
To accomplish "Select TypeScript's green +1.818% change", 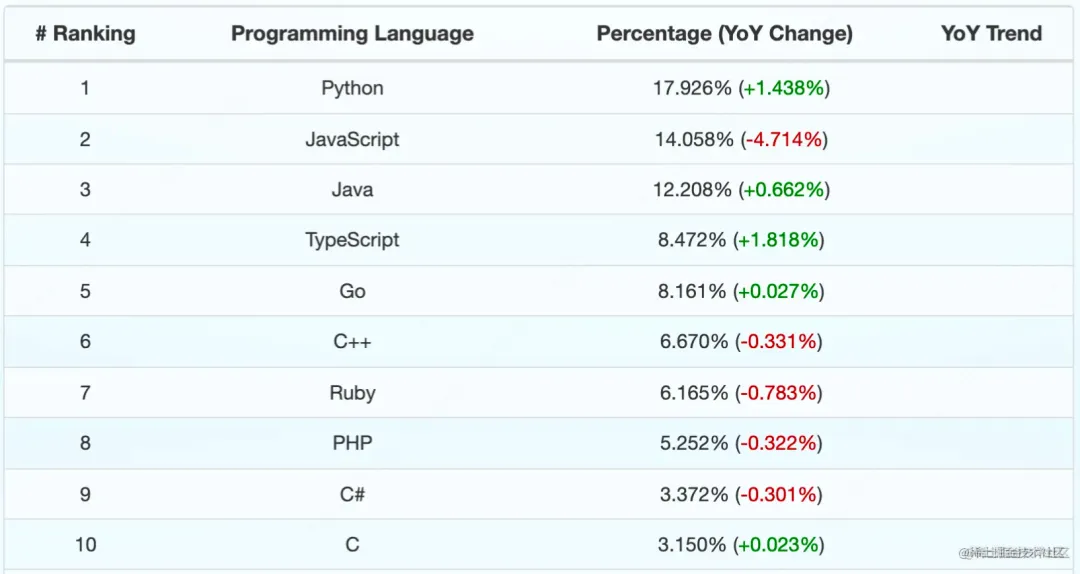I will click(x=780, y=240).
